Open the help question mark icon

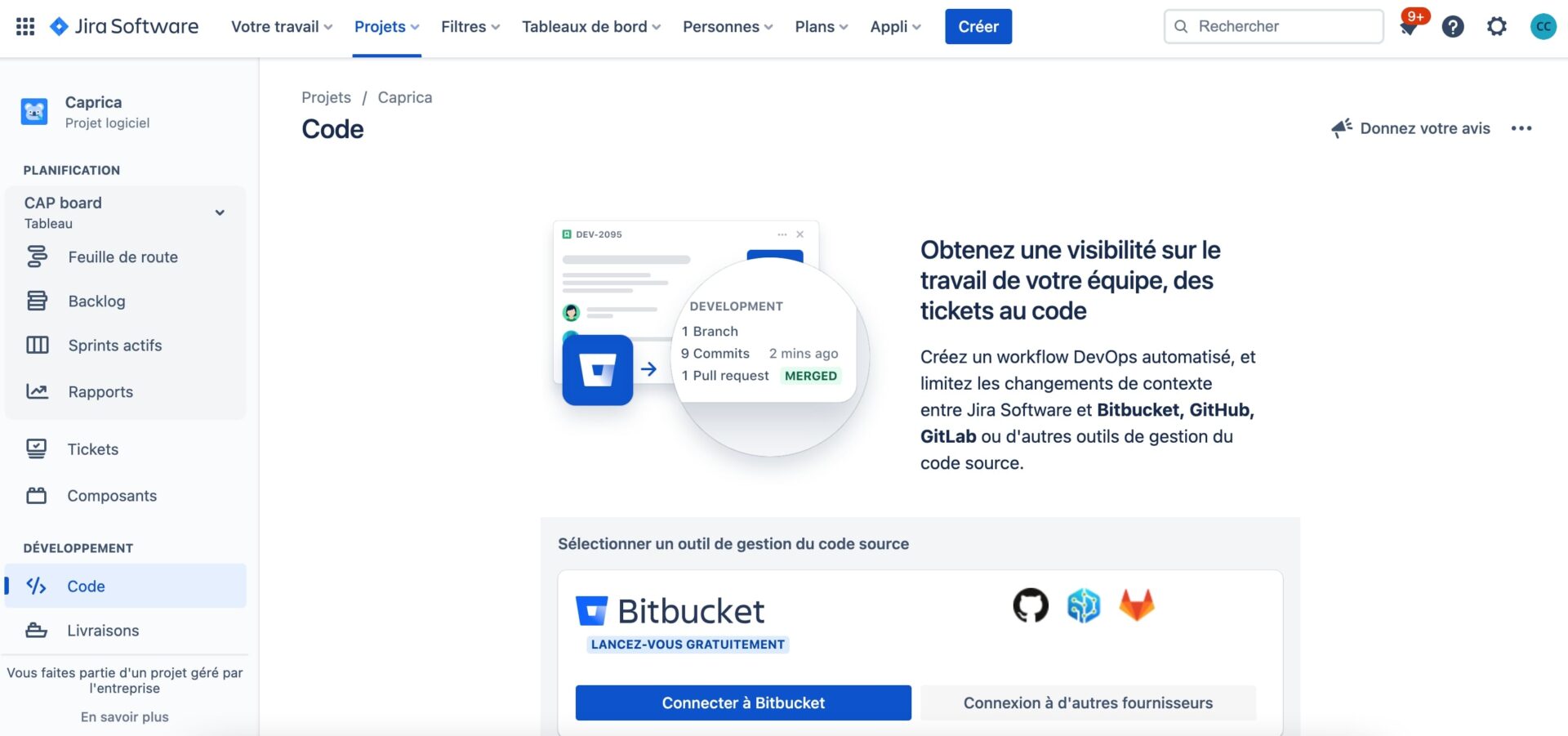(1453, 26)
